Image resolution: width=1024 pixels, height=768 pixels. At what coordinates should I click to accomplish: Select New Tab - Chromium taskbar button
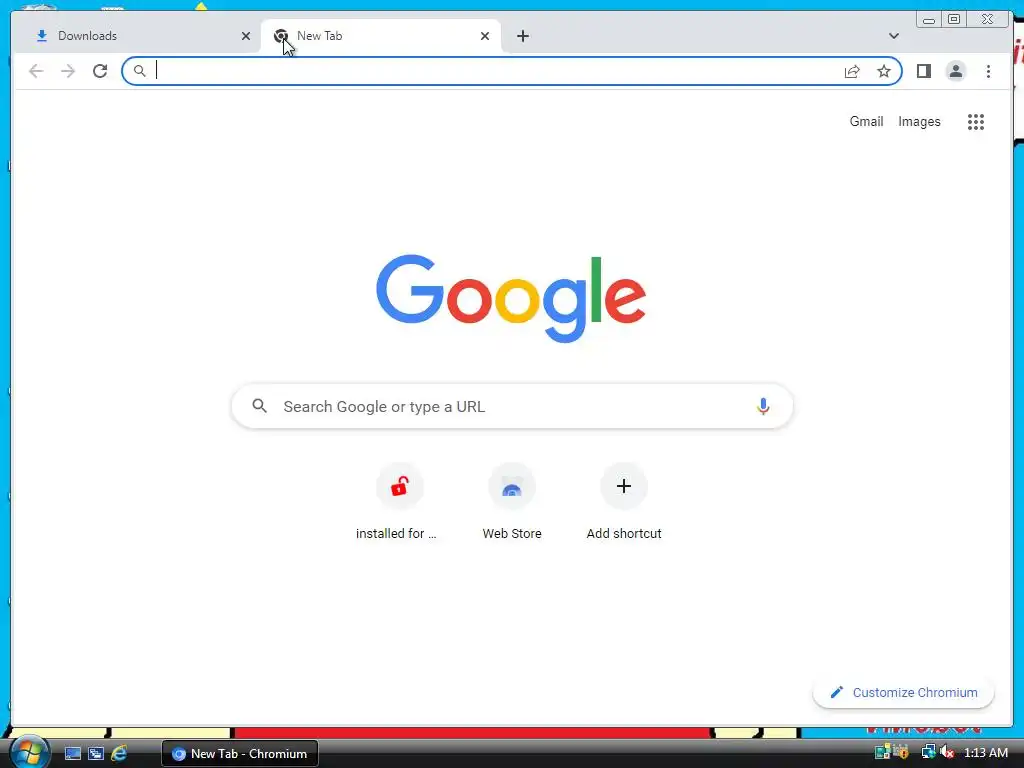(240, 754)
